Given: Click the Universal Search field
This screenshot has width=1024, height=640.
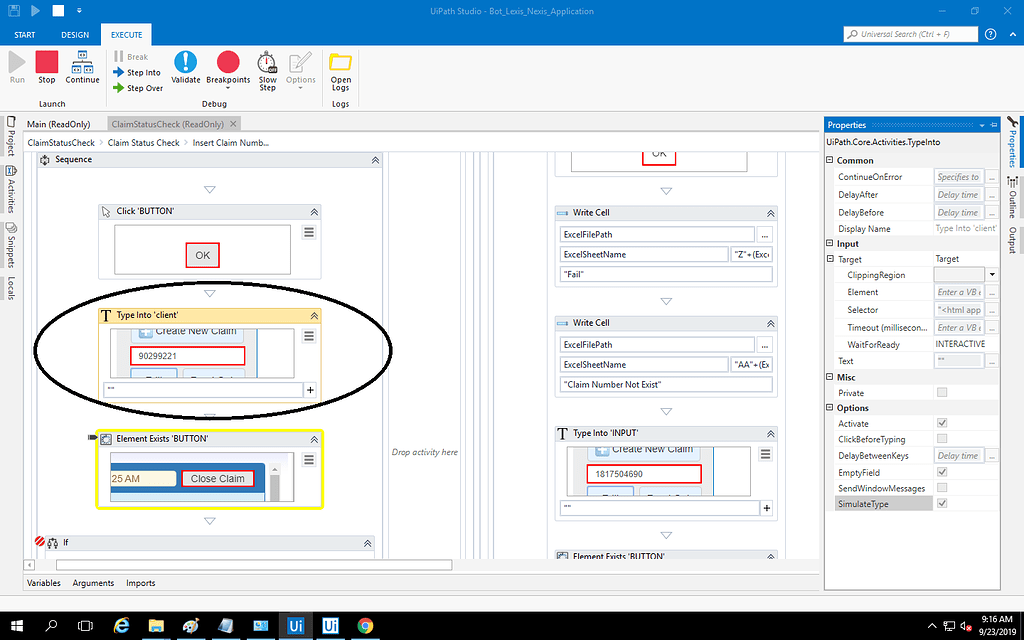Looking at the screenshot, I should [910, 33].
